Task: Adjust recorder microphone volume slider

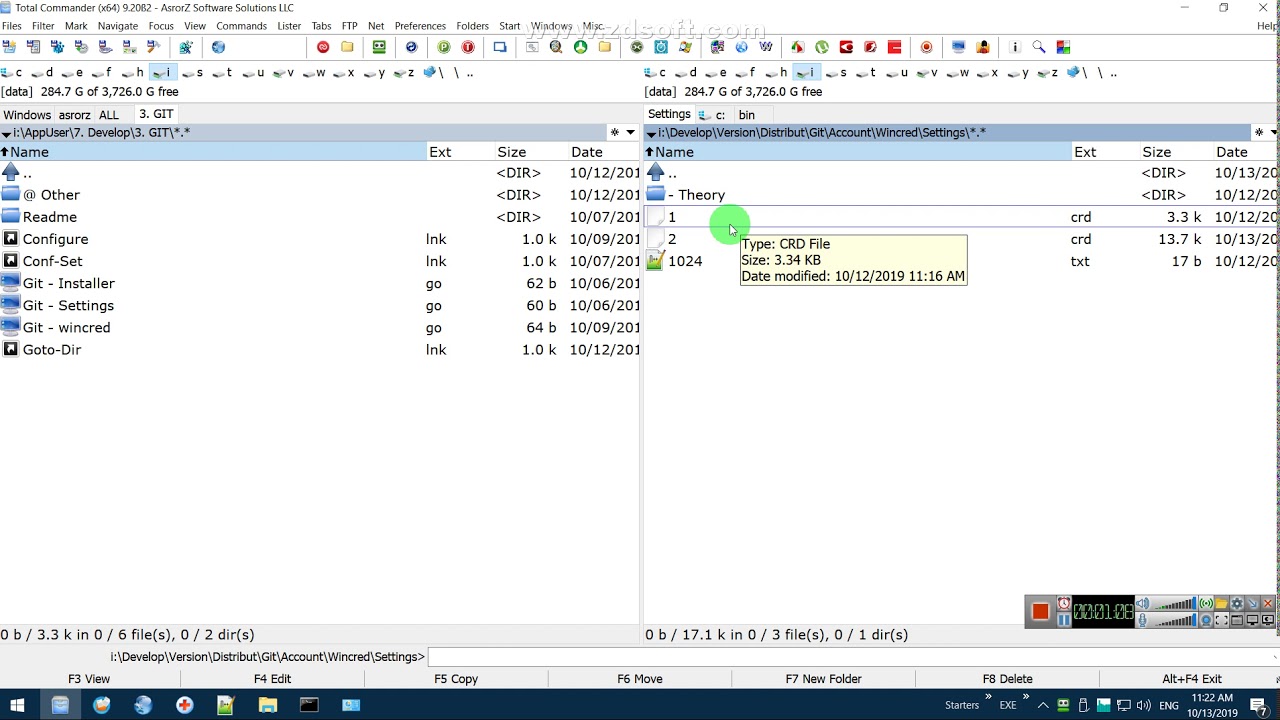Action: [x=1175, y=620]
